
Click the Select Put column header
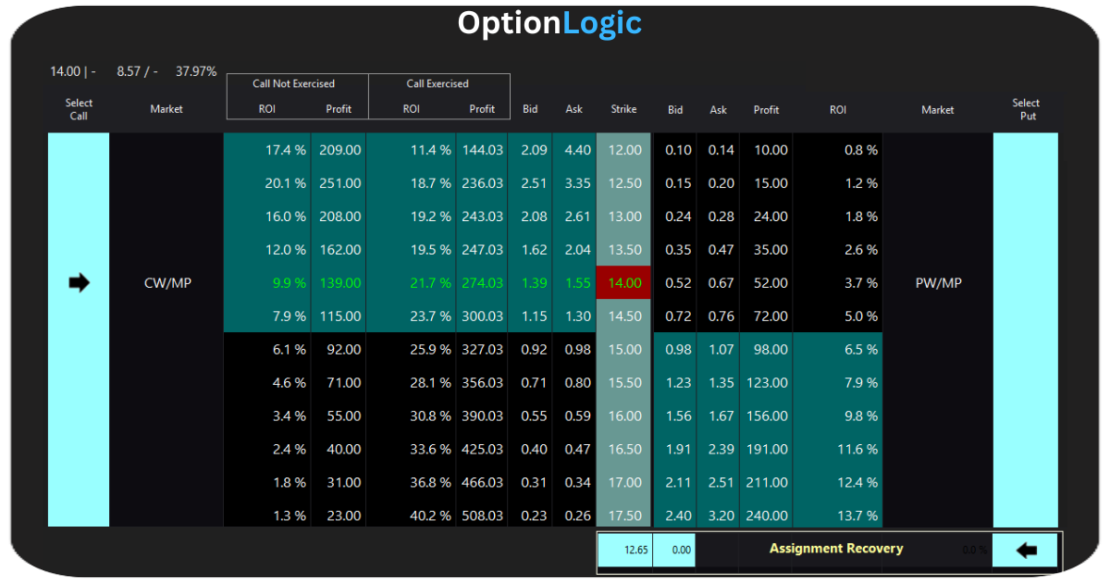[1026, 109]
